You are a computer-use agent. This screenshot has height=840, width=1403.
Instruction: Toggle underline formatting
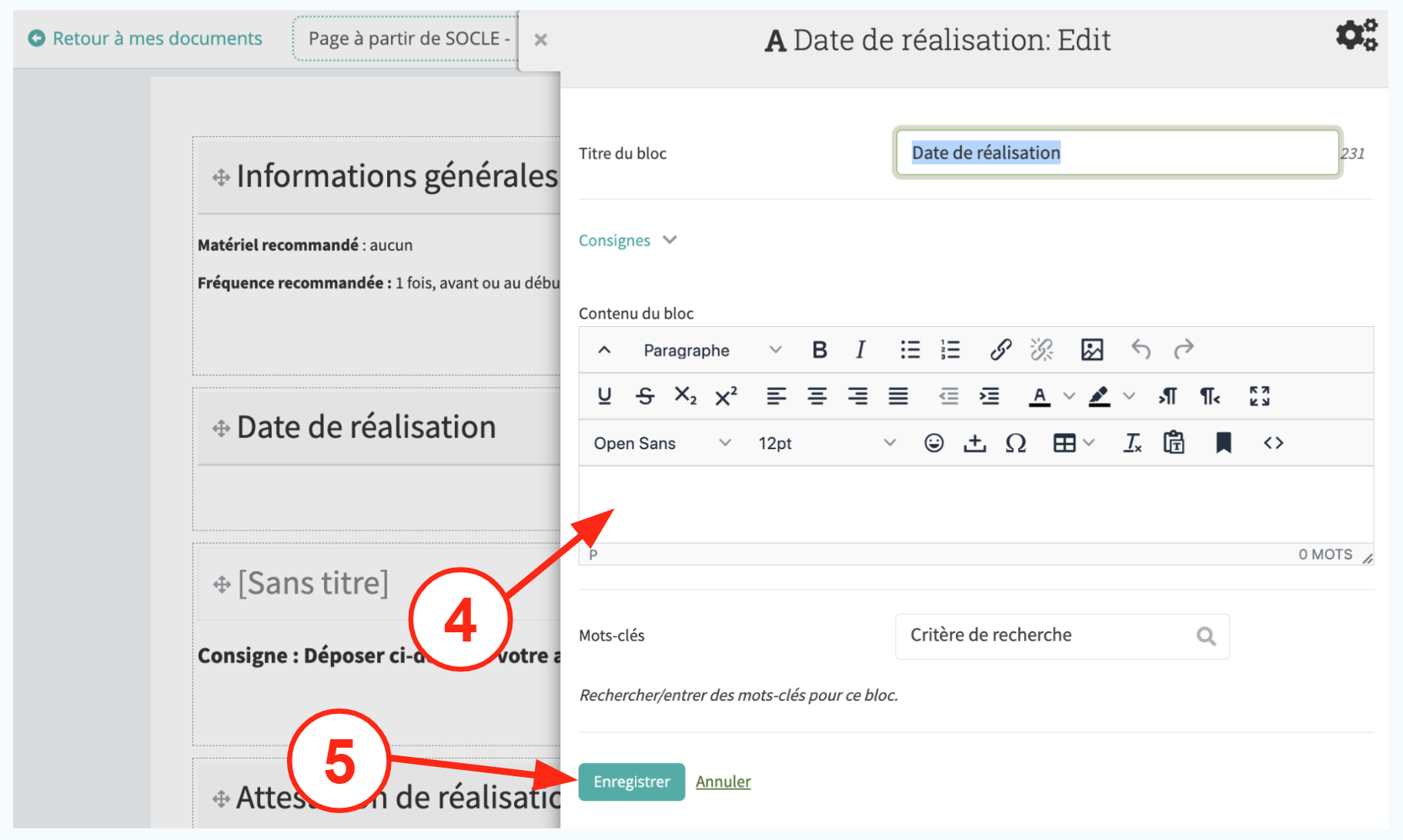coord(604,396)
